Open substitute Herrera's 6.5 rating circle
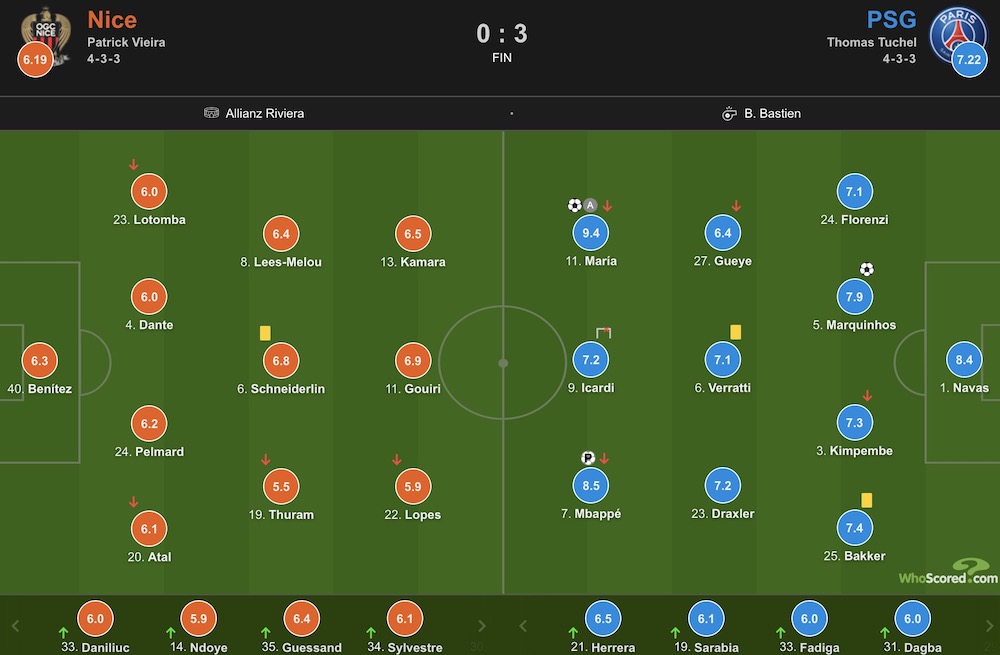Image resolution: width=1000 pixels, height=655 pixels. (x=603, y=619)
